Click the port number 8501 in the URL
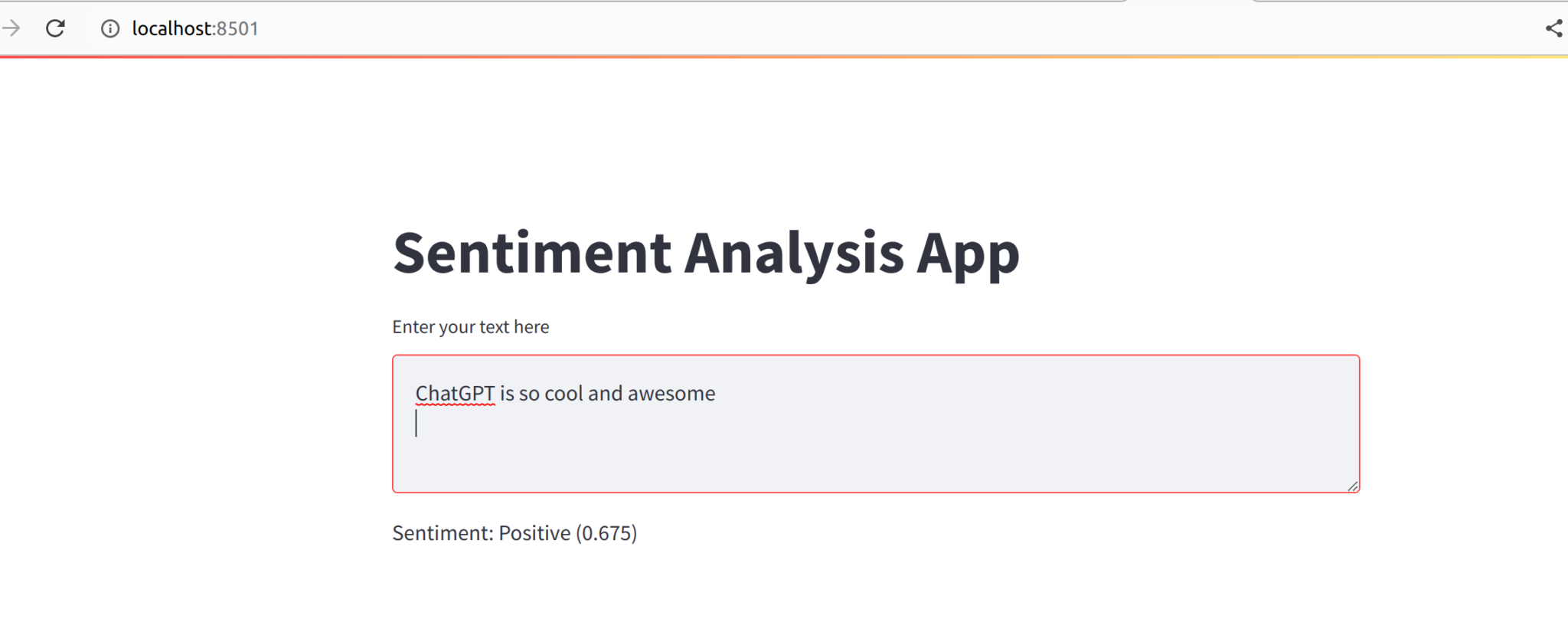The width and height of the screenshot is (1568, 622). [x=237, y=29]
